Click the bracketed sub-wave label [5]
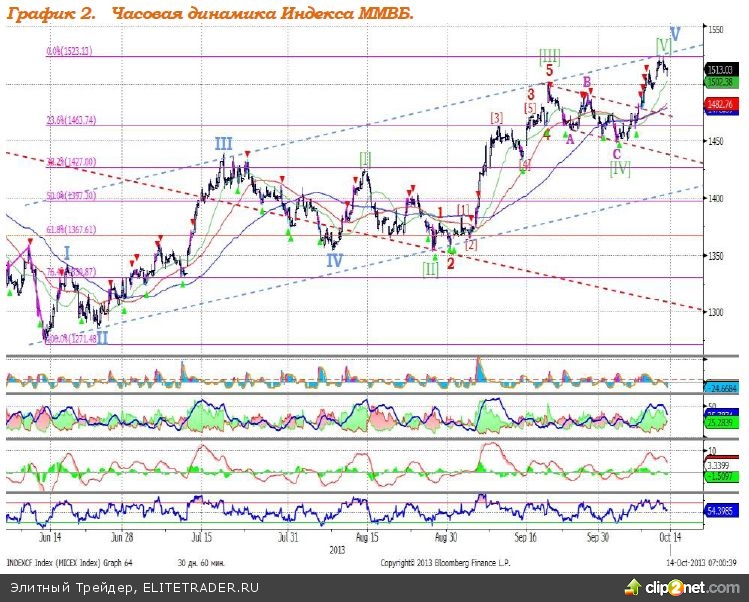 [x=530, y=108]
